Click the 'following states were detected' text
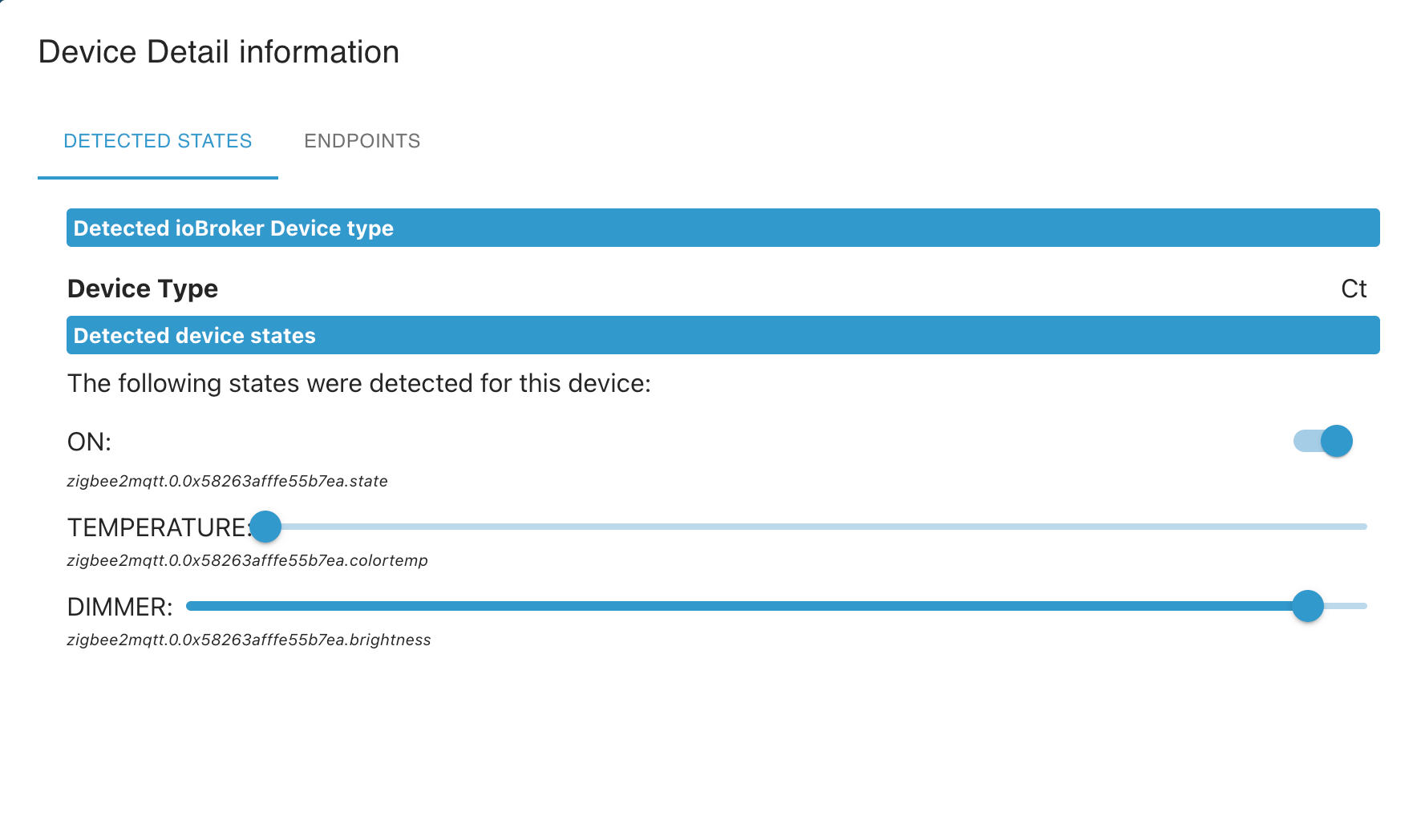The height and width of the screenshot is (840, 1421). (x=359, y=383)
